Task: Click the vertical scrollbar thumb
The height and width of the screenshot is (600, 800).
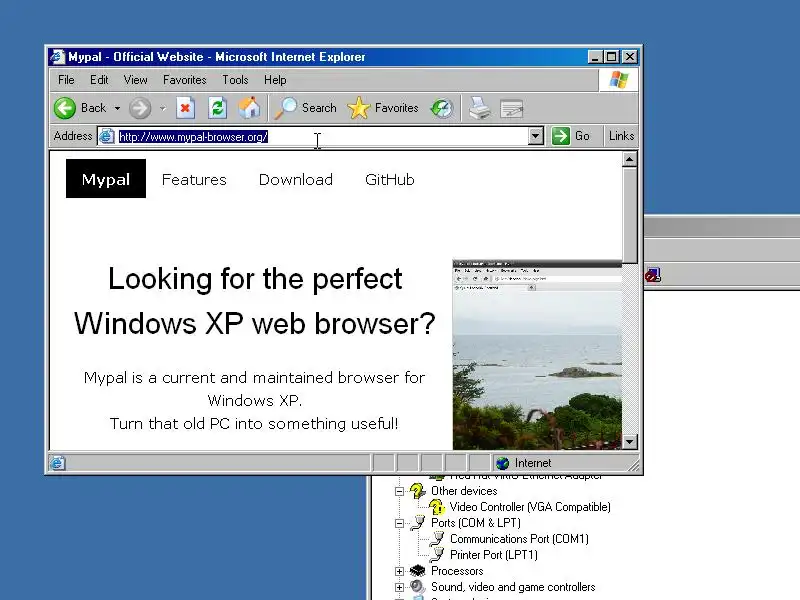Action: point(630,215)
